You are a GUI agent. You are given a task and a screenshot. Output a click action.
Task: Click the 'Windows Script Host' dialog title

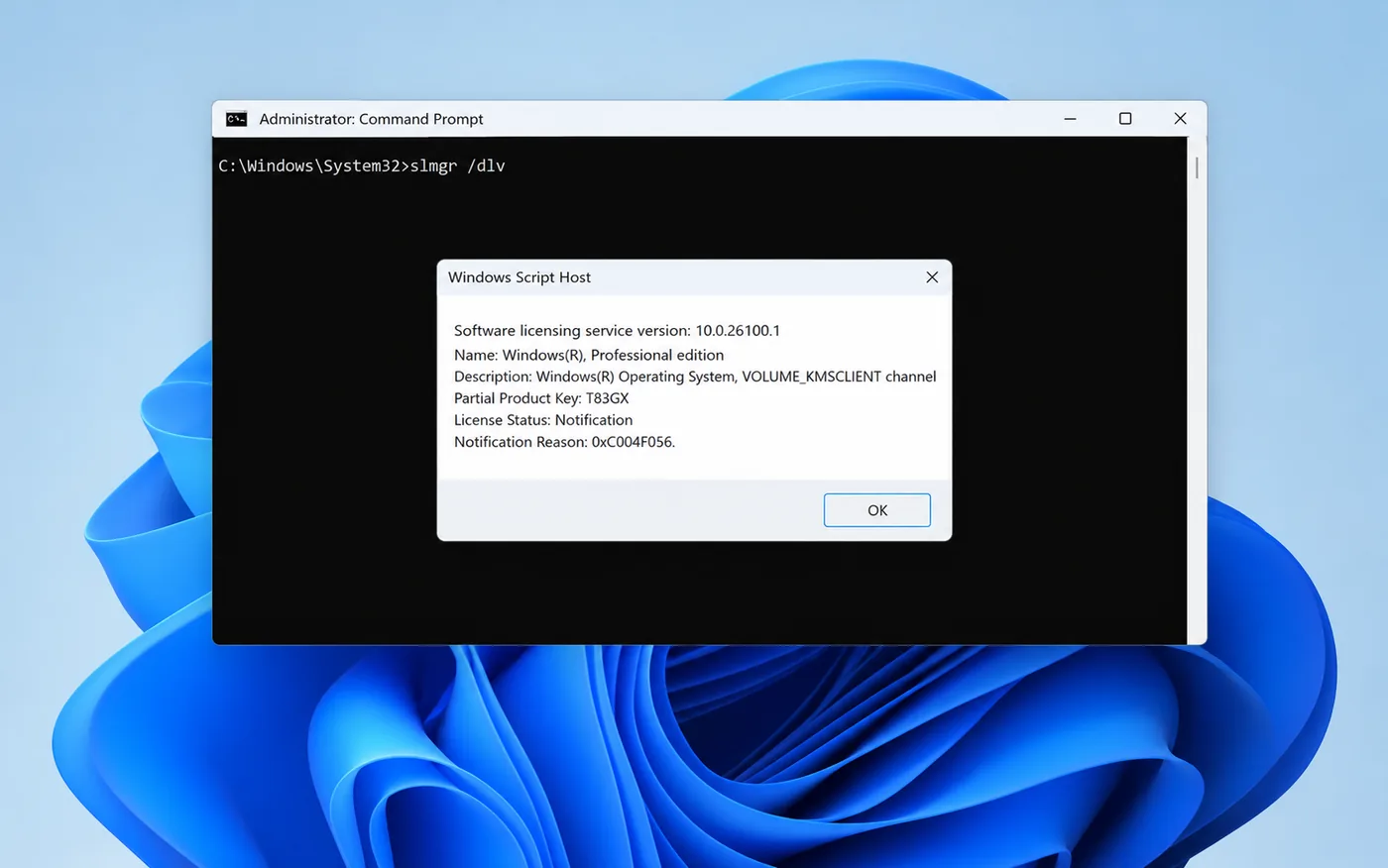[x=520, y=277]
